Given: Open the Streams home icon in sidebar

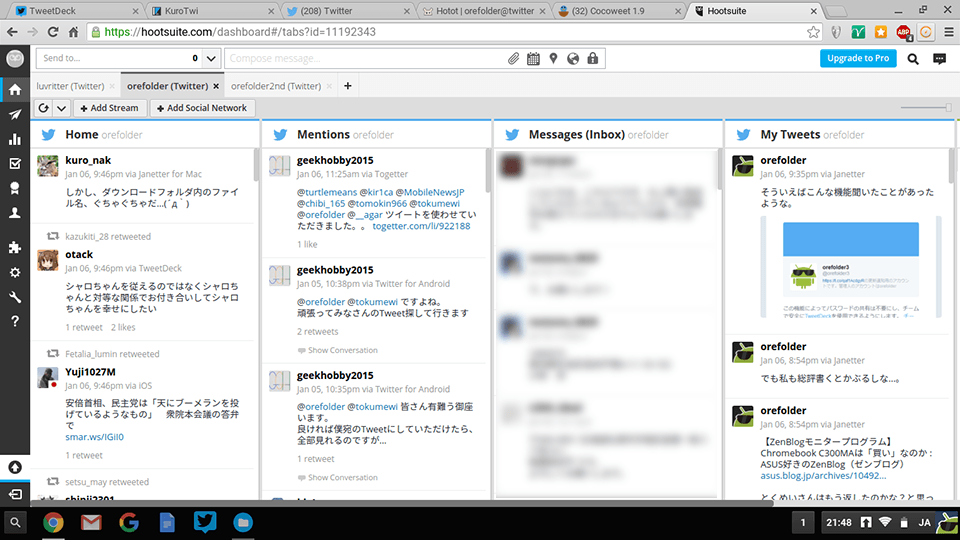Looking at the screenshot, I should [x=15, y=90].
